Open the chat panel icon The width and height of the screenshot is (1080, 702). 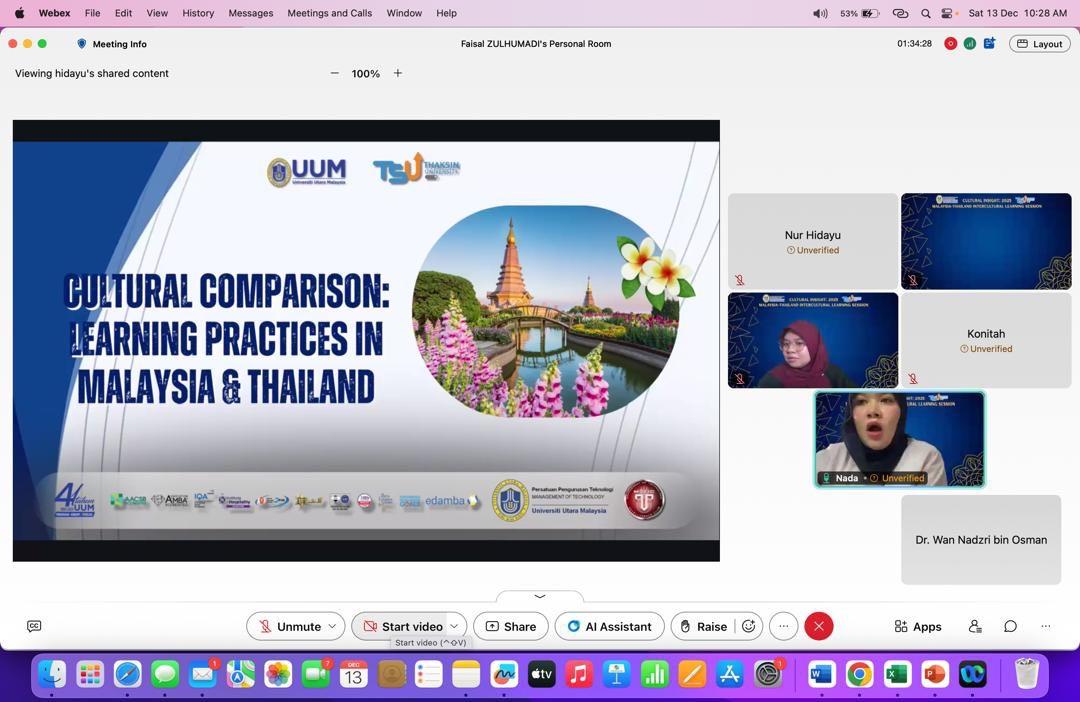click(x=1010, y=626)
